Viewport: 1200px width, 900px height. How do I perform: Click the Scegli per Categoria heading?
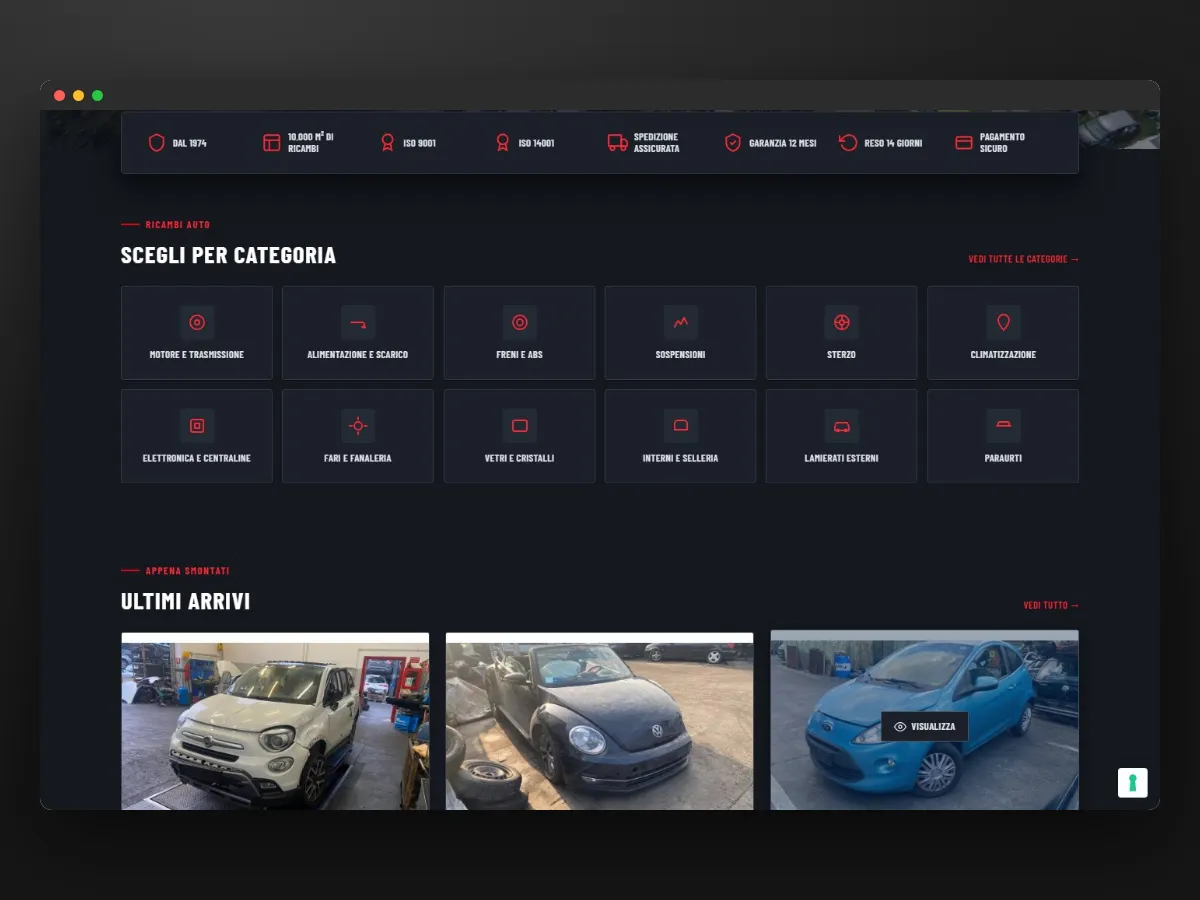228,255
